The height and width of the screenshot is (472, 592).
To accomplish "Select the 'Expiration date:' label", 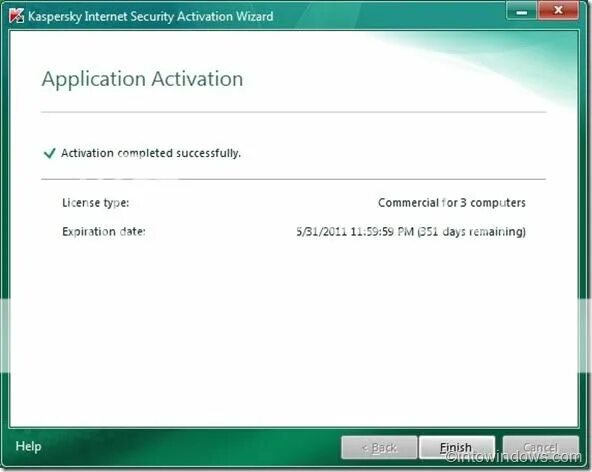I will click(x=104, y=231).
